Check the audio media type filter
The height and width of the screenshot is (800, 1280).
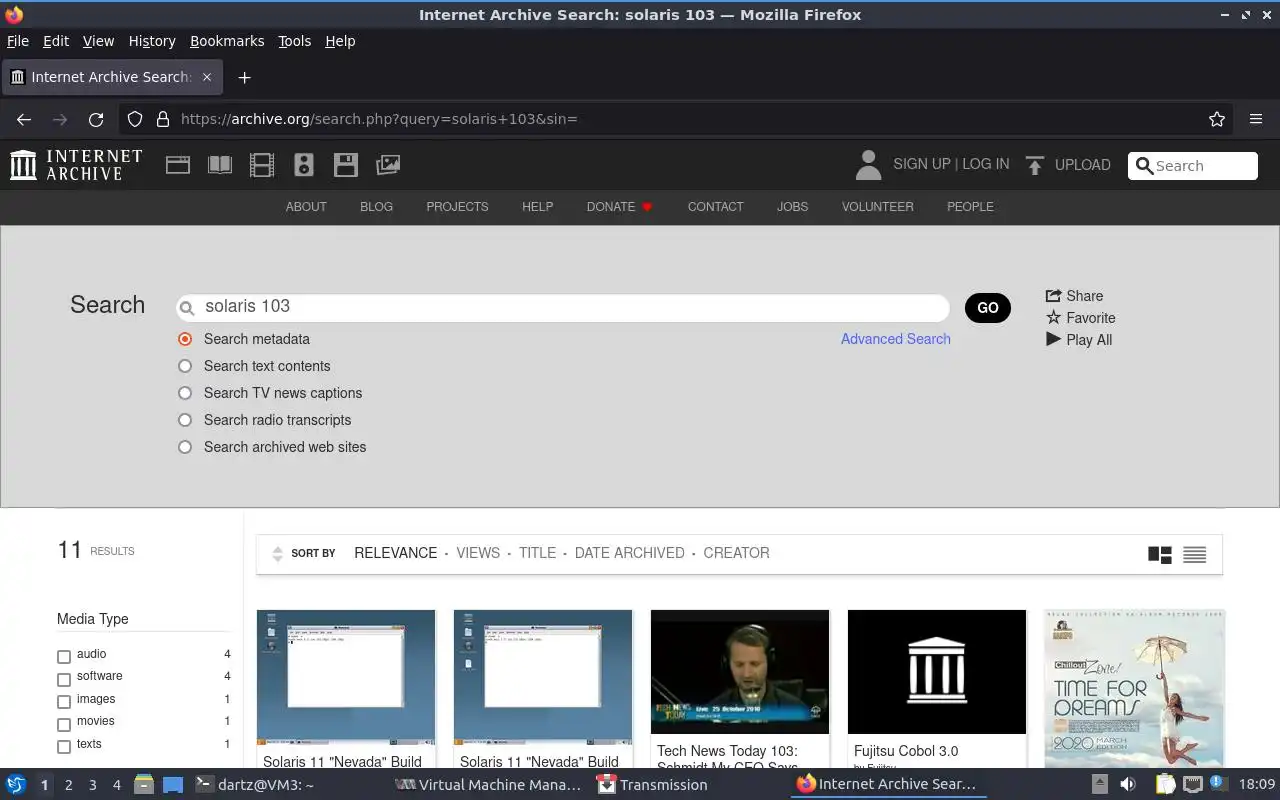click(64, 657)
